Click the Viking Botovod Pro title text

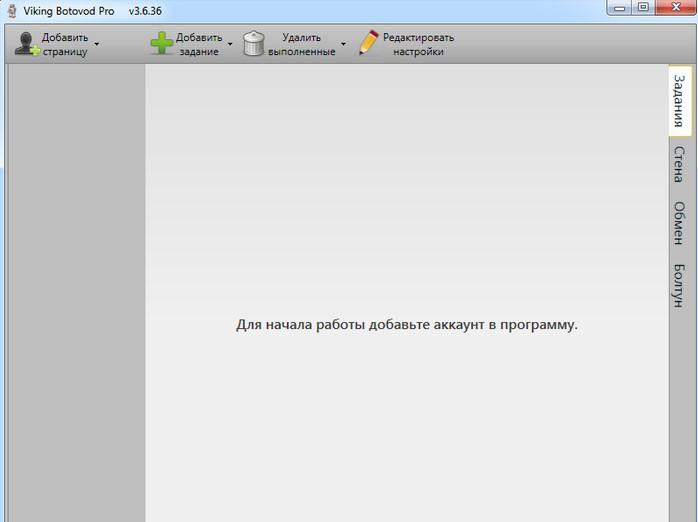[x=69, y=12]
